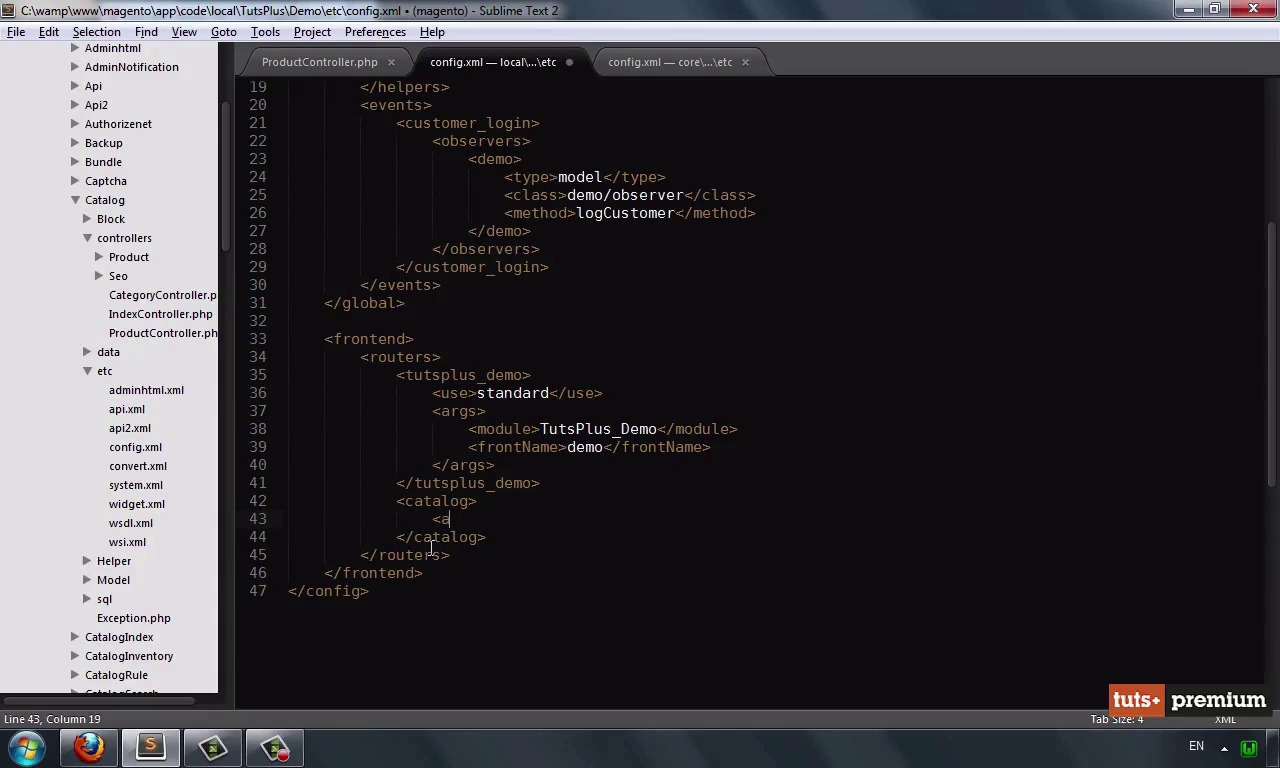1280x768 pixels.
Task: Expand the CatalogInventory folder
Action: pos(75,656)
